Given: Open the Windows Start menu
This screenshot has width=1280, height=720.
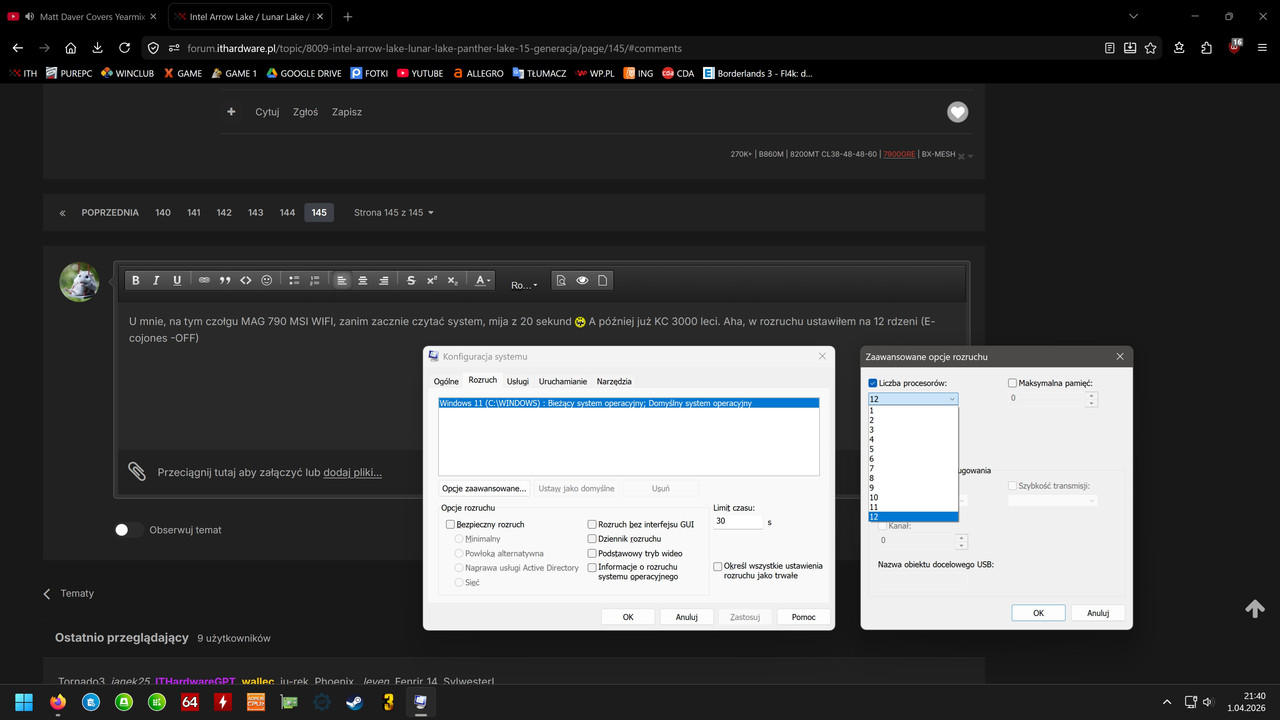Looking at the screenshot, I should (24, 702).
